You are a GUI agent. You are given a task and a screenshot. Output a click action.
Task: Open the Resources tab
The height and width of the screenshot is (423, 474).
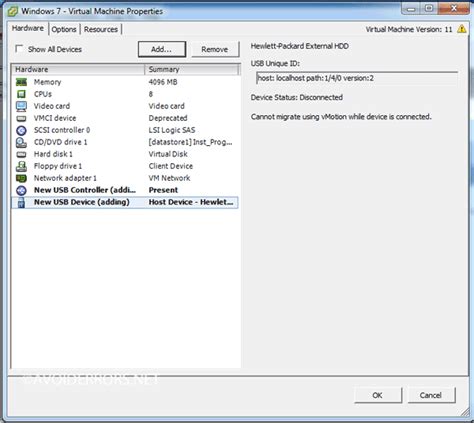point(101,29)
